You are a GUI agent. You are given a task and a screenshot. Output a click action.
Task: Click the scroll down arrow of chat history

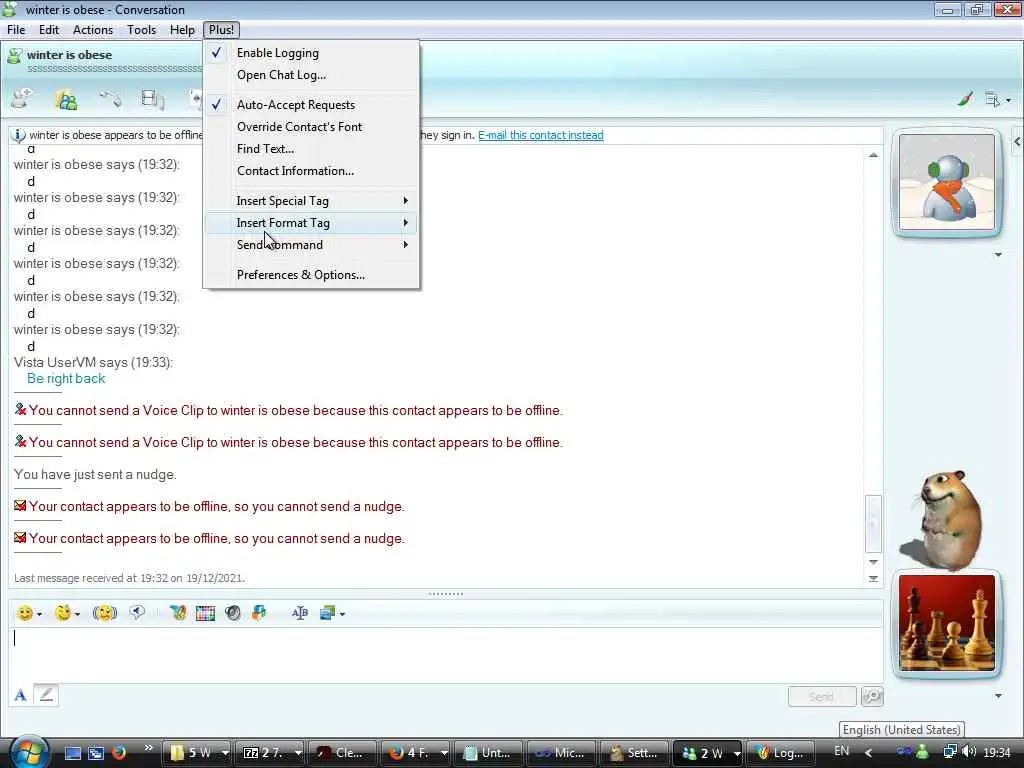coord(873,562)
